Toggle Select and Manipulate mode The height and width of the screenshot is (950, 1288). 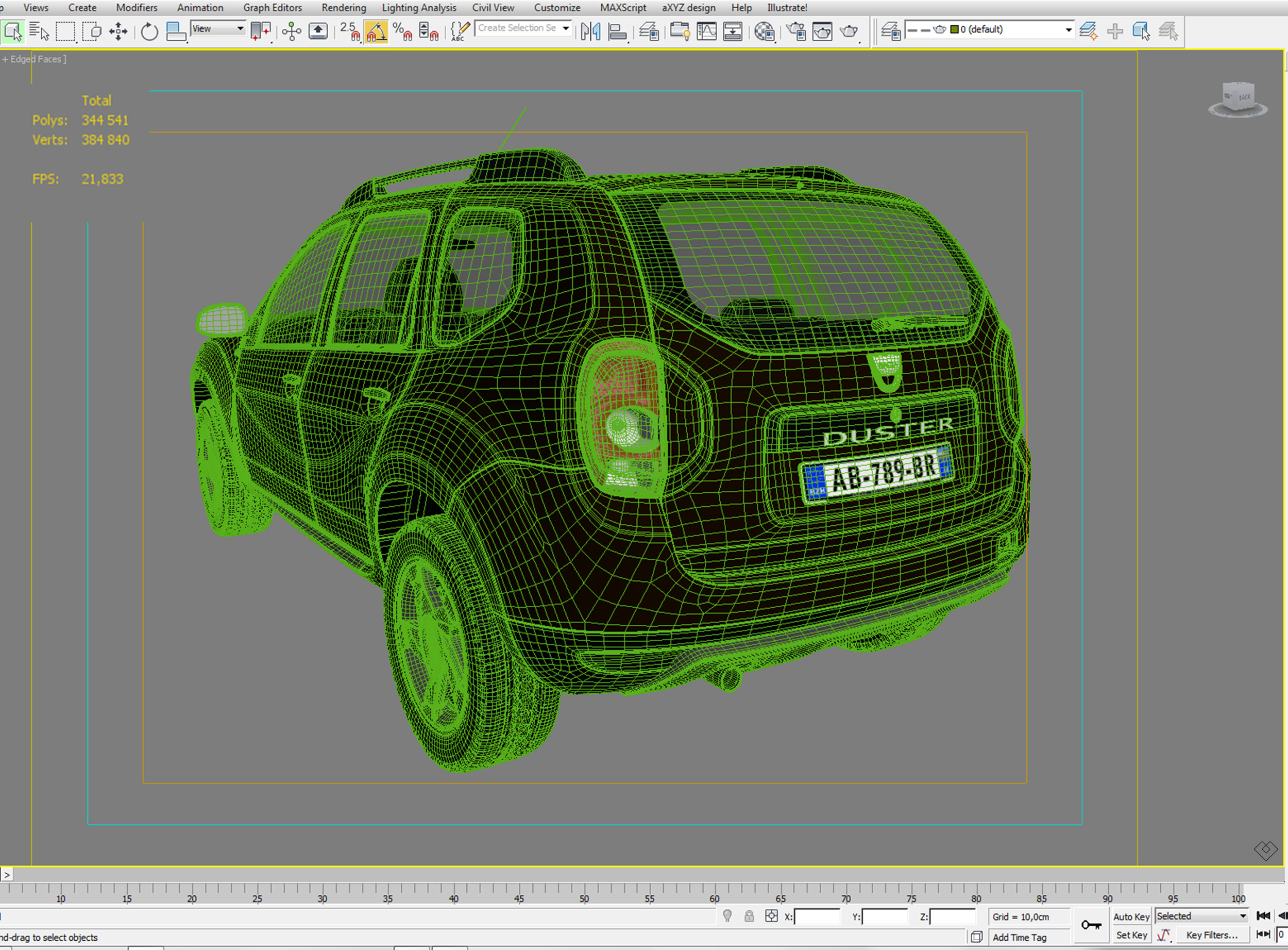(292, 31)
